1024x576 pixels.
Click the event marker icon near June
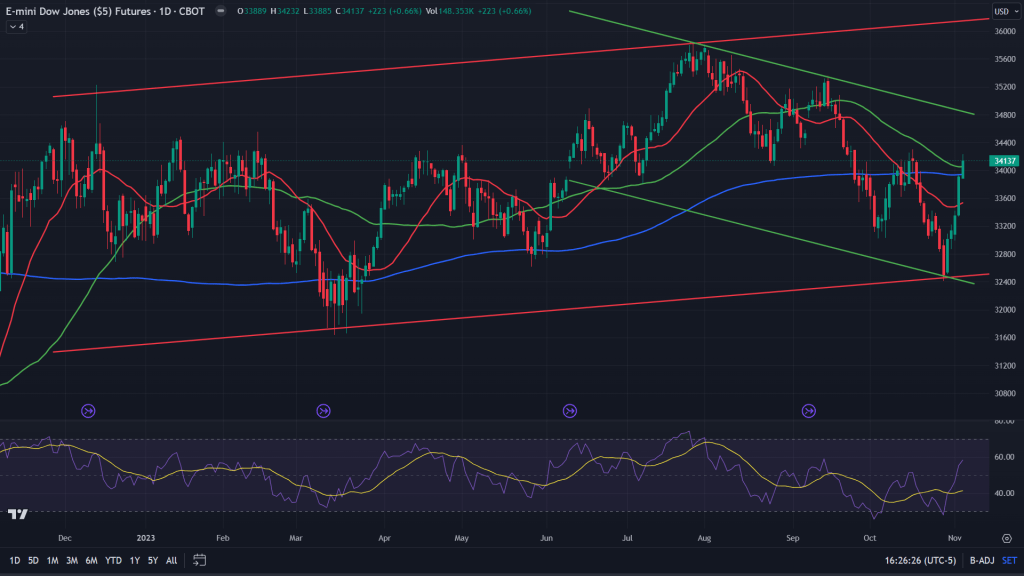(x=570, y=410)
